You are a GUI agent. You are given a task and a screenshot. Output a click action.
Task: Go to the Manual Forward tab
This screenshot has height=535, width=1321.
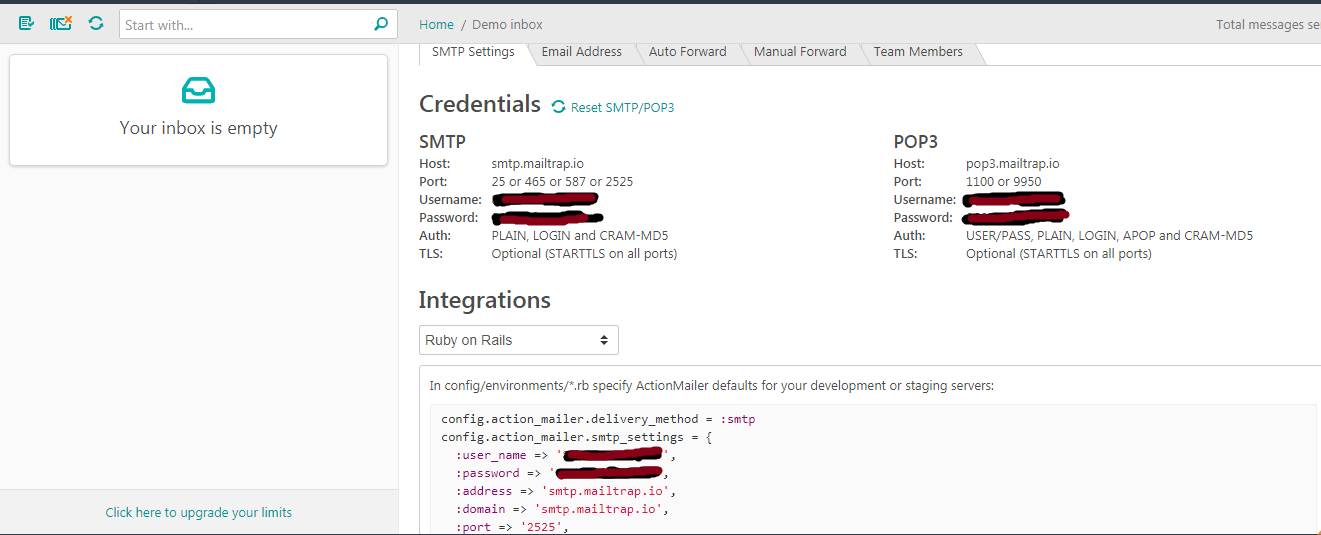point(800,52)
